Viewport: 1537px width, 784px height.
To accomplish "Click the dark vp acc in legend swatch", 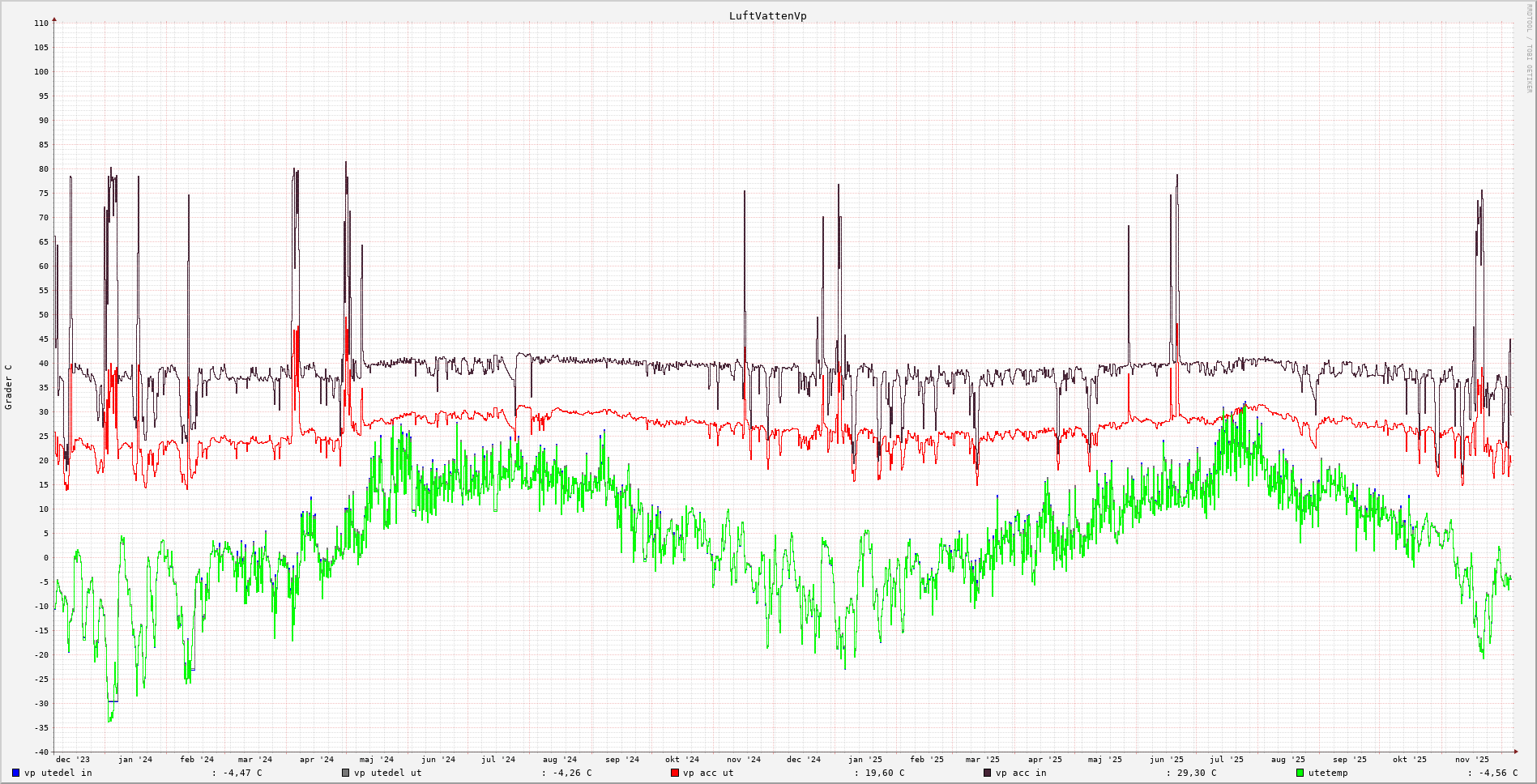I will coord(987,773).
